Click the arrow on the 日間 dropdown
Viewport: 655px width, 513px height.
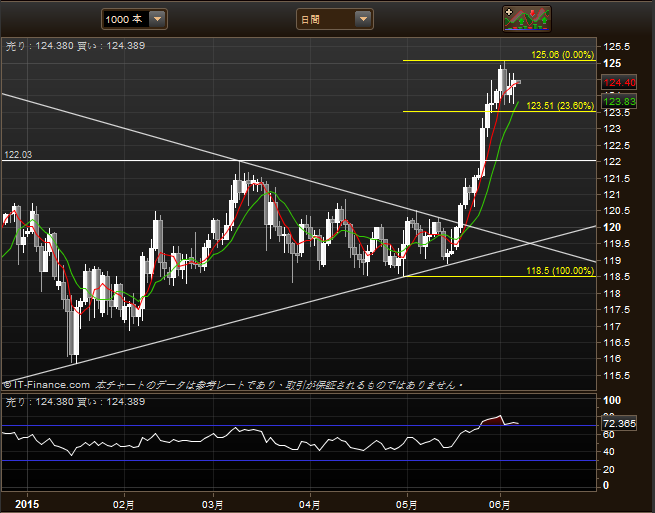(x=363, y=19)
